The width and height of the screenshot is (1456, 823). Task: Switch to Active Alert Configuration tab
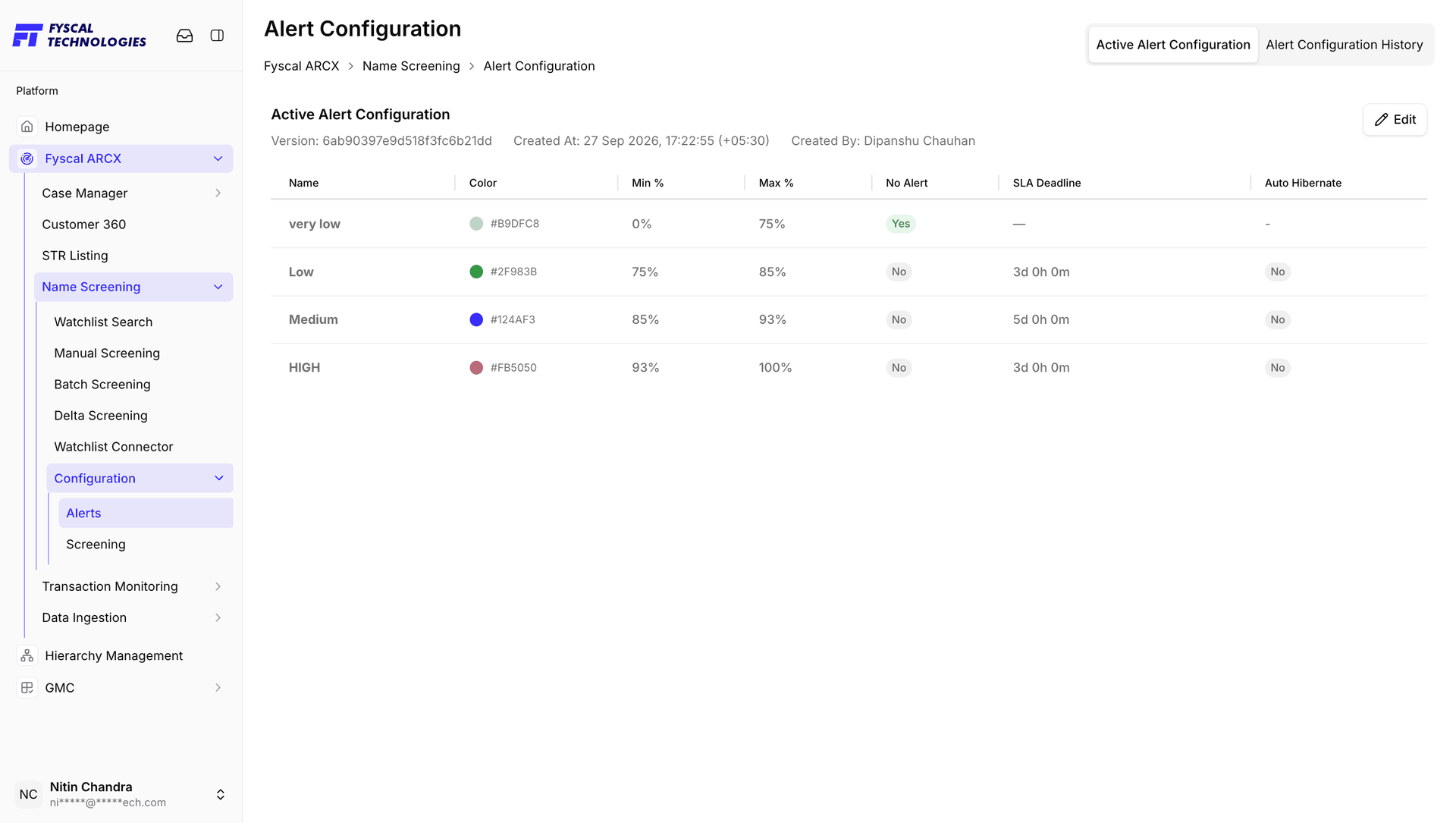pos(1173,45)
